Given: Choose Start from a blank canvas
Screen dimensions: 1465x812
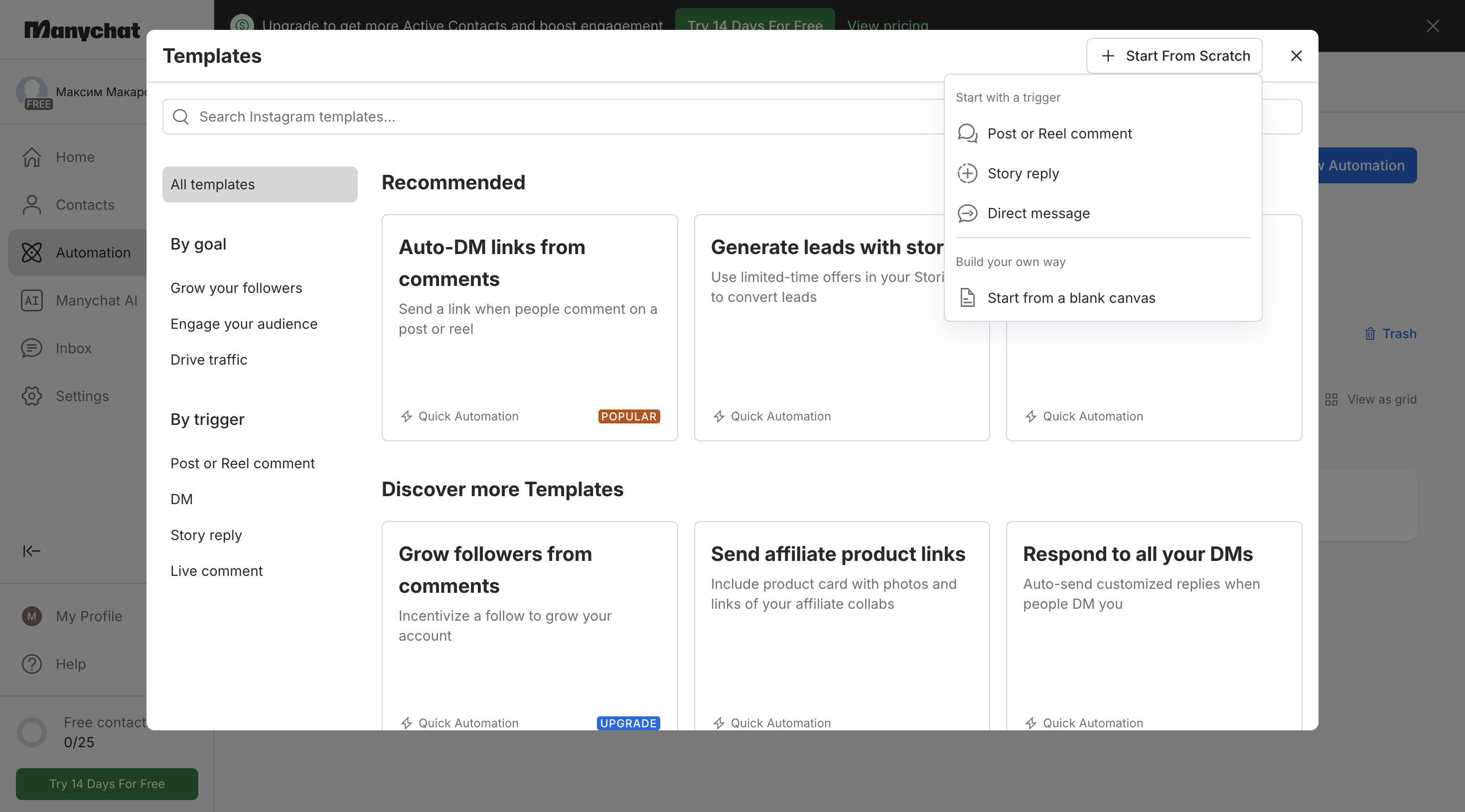Looking at the screenshot, I should (x=1103, y=298).
